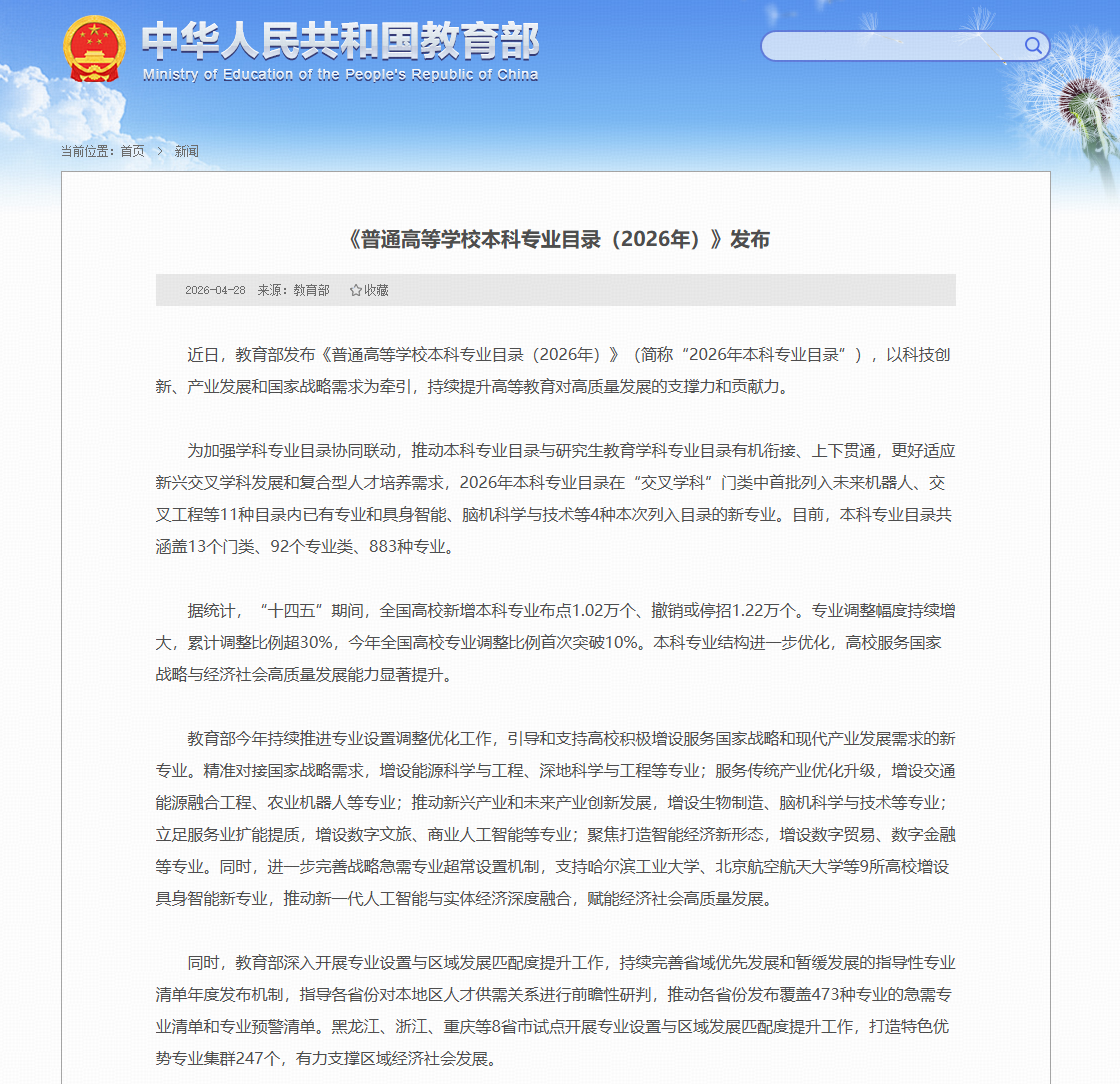The image size is (1120, 1084).
Task: Open the 新闻 breadcrumb link
Action: [186, 151]
